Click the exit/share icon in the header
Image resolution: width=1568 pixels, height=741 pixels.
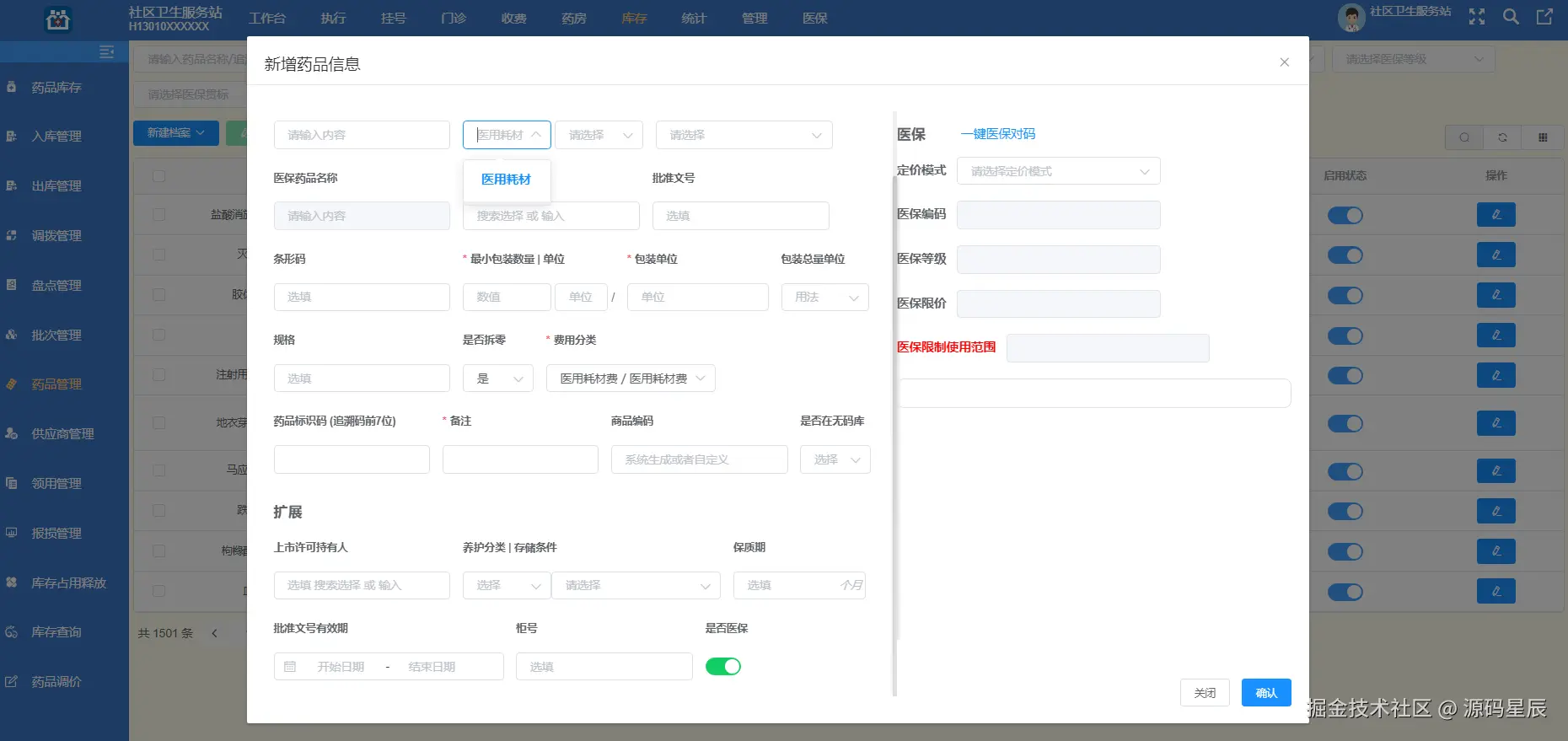pos(1544,17)
